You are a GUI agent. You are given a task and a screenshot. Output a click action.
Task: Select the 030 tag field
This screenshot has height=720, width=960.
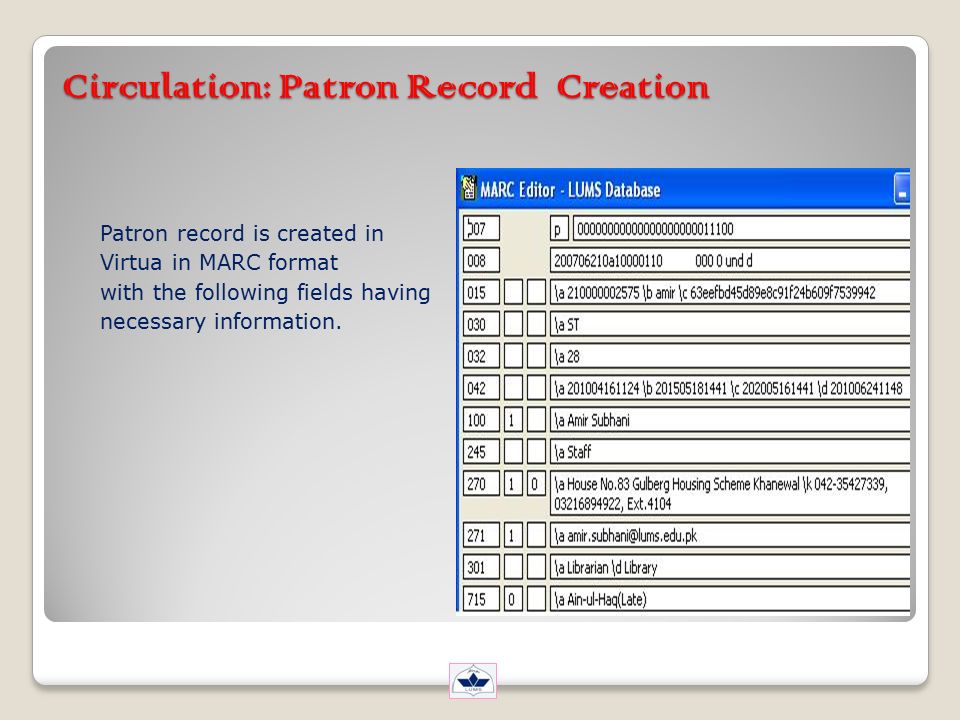click(481, 324)
